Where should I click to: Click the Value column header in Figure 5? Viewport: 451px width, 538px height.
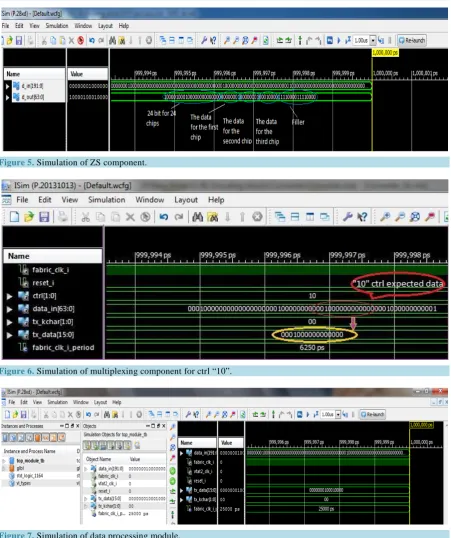click(88, 74)
